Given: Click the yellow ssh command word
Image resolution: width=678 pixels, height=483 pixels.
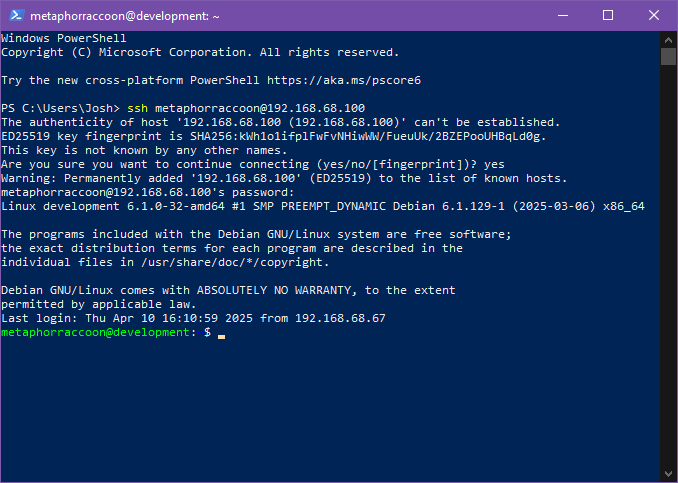Looking at the screenshot, I should [x=138, y=108].
